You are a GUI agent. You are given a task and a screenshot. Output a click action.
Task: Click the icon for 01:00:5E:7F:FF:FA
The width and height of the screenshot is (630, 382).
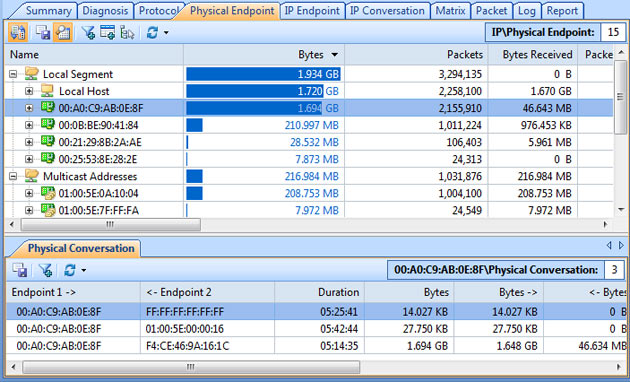point(48,210)
